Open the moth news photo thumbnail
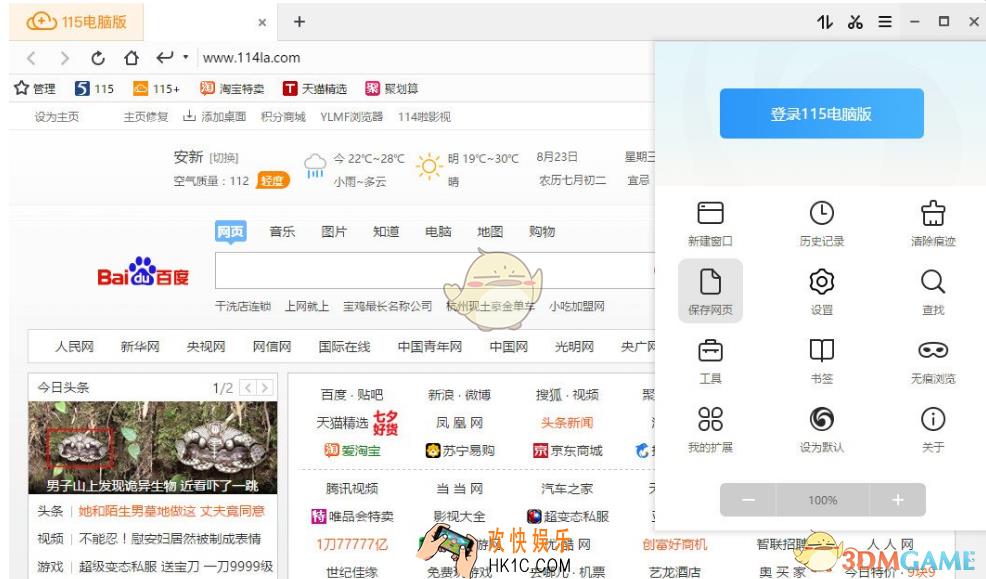The width and height of the screenshot is (986, 579). (153, 448)
